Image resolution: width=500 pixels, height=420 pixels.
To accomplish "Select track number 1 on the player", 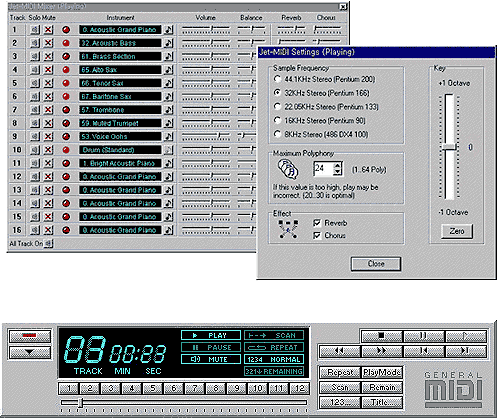I will 69,388.
